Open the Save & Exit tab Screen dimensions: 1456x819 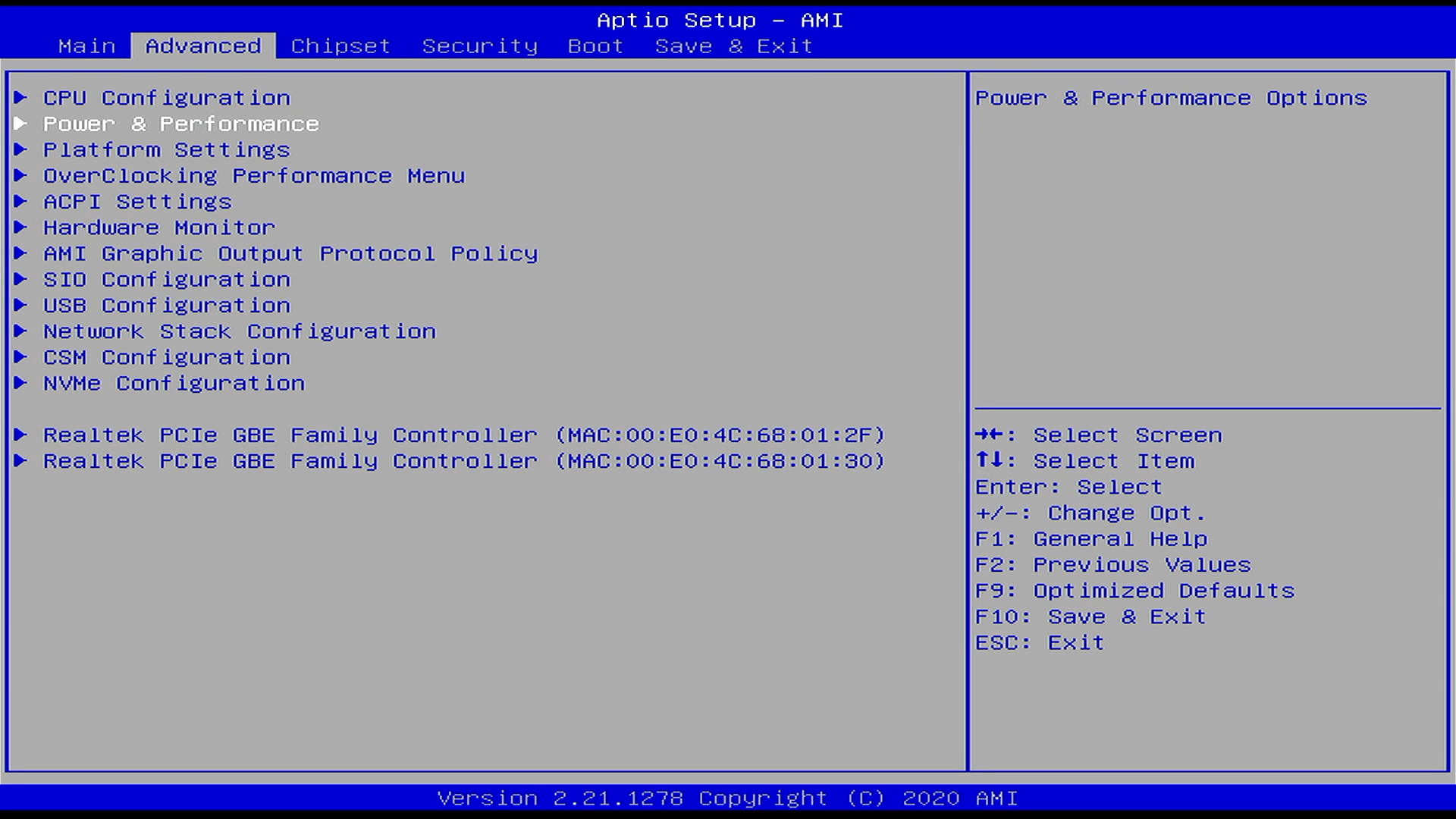click(x=733, y=46)
